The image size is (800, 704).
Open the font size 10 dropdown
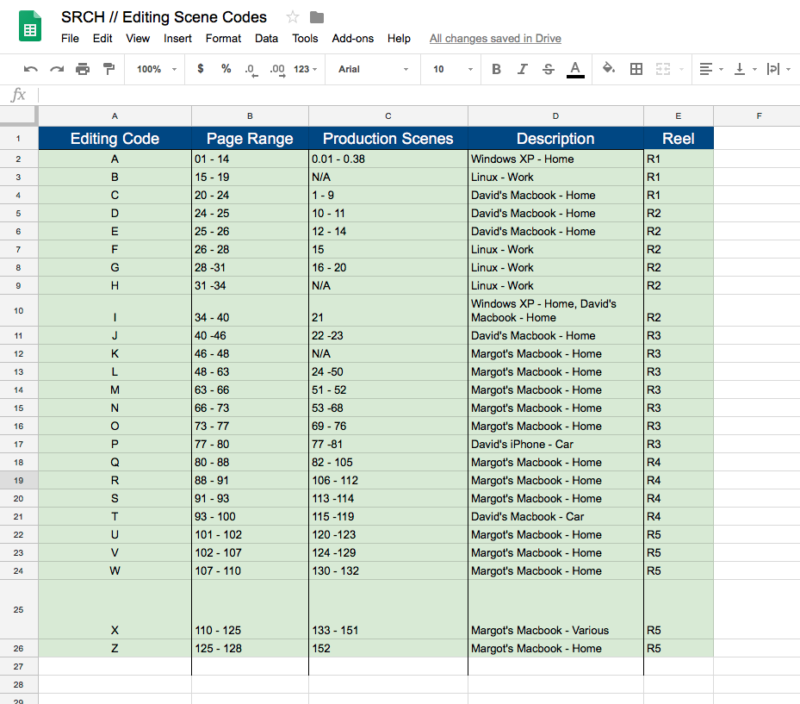tap(453, 69)
